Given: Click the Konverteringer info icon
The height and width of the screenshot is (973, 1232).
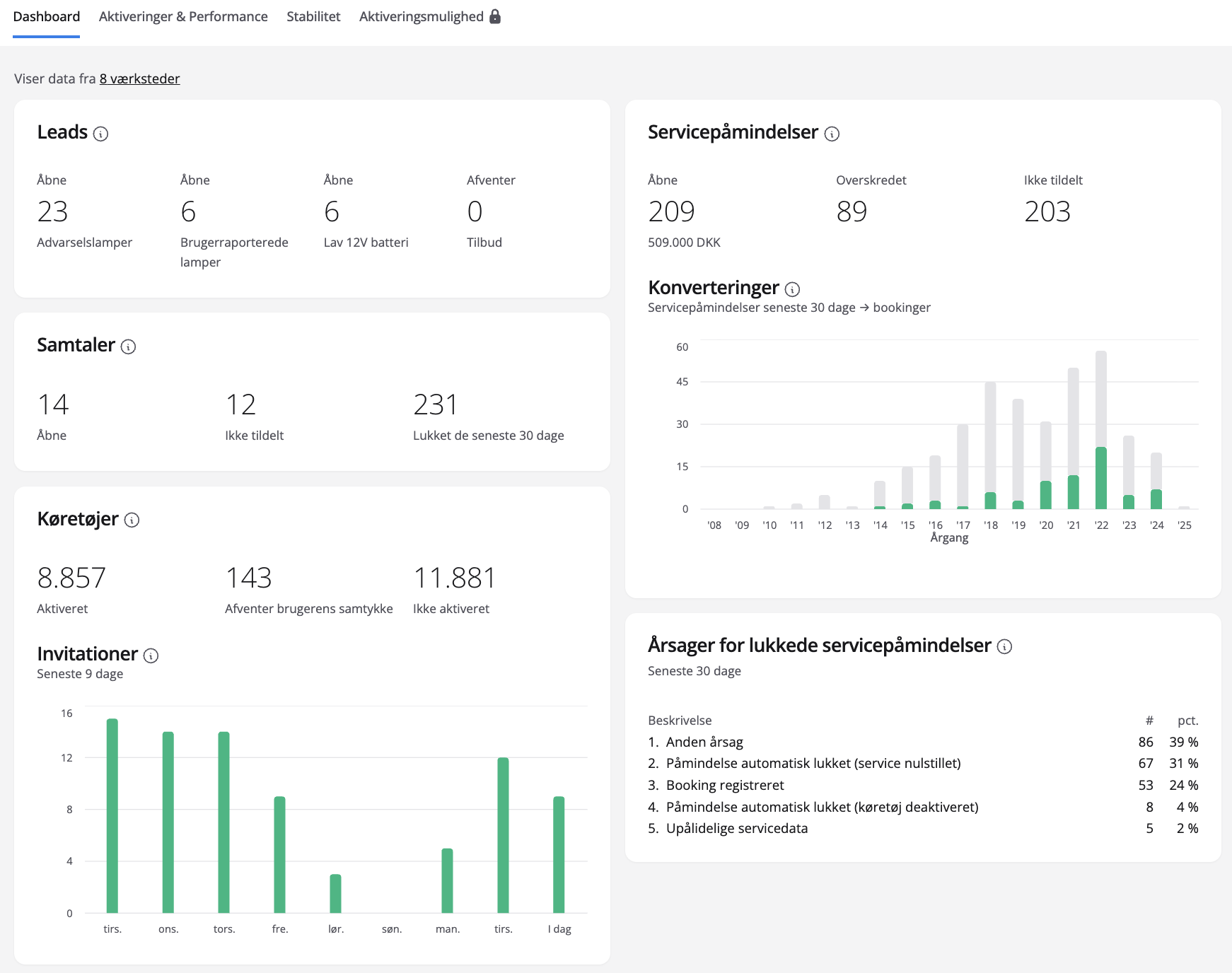Looking at the screenshot, I should click(x=792, y=289).
